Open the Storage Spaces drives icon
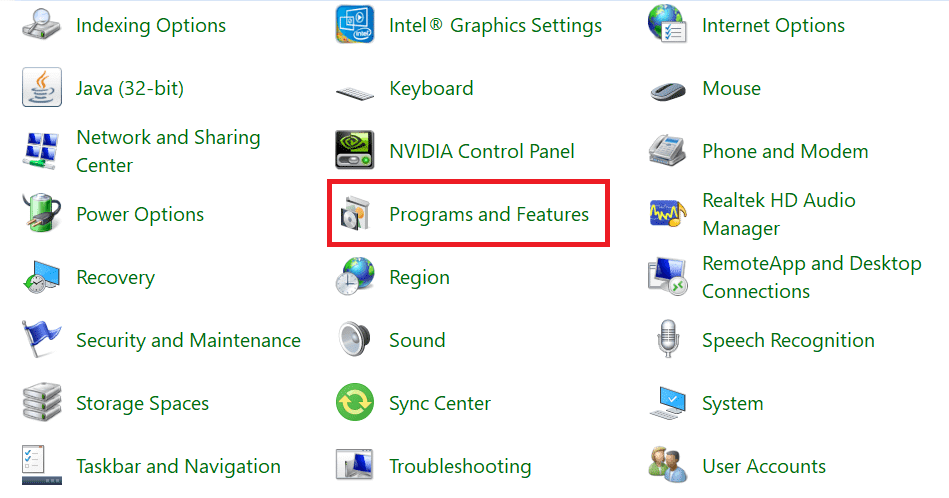Screen dimensions: 949x498 pos(41,403)
